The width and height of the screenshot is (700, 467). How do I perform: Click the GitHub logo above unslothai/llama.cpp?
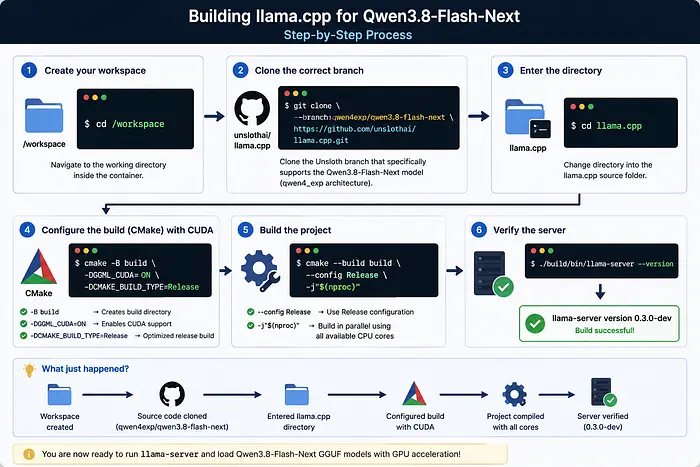pos(252,108)
